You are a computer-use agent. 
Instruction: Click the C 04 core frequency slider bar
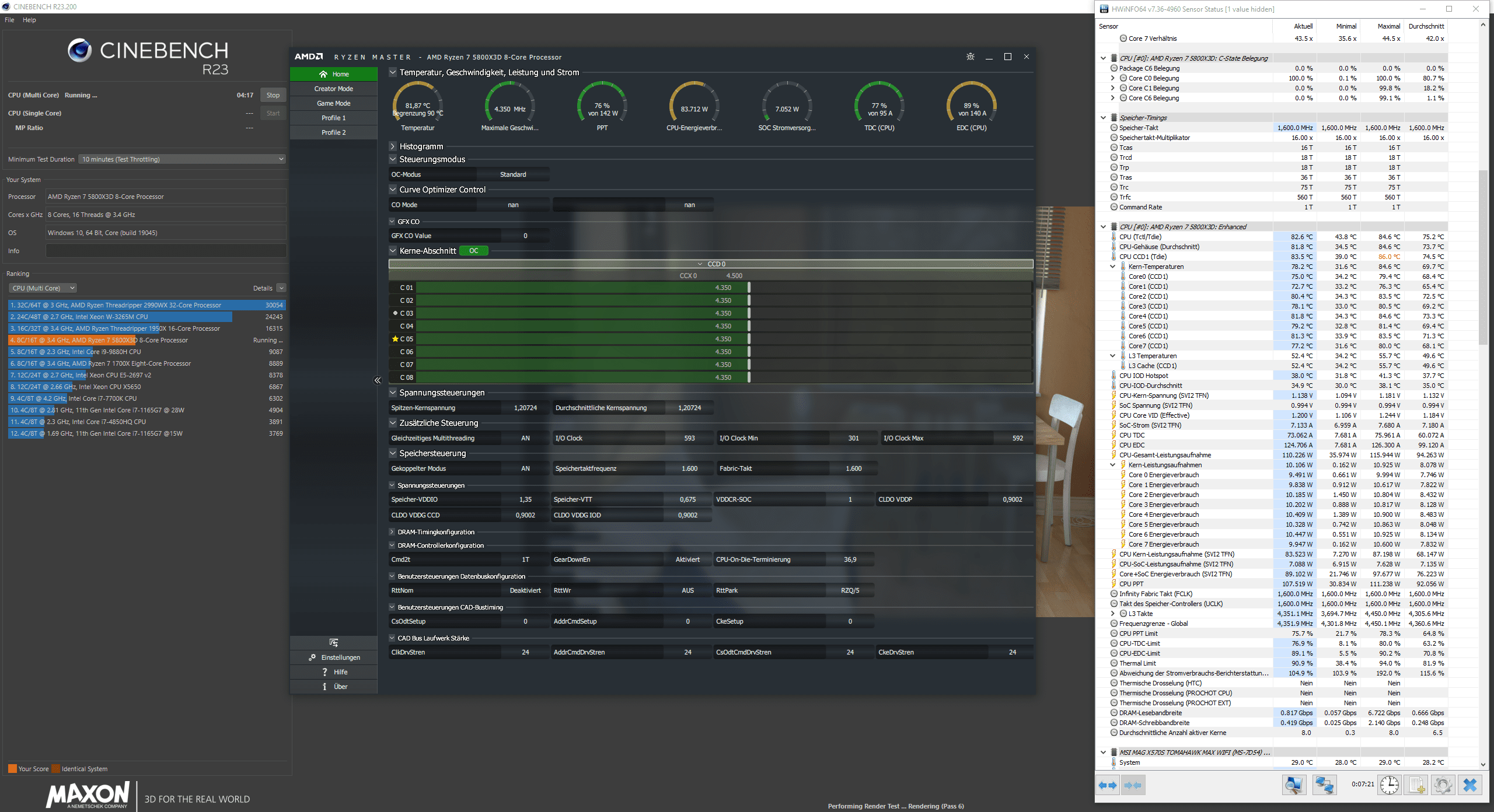pyautogui.click(x=724, y=326)
